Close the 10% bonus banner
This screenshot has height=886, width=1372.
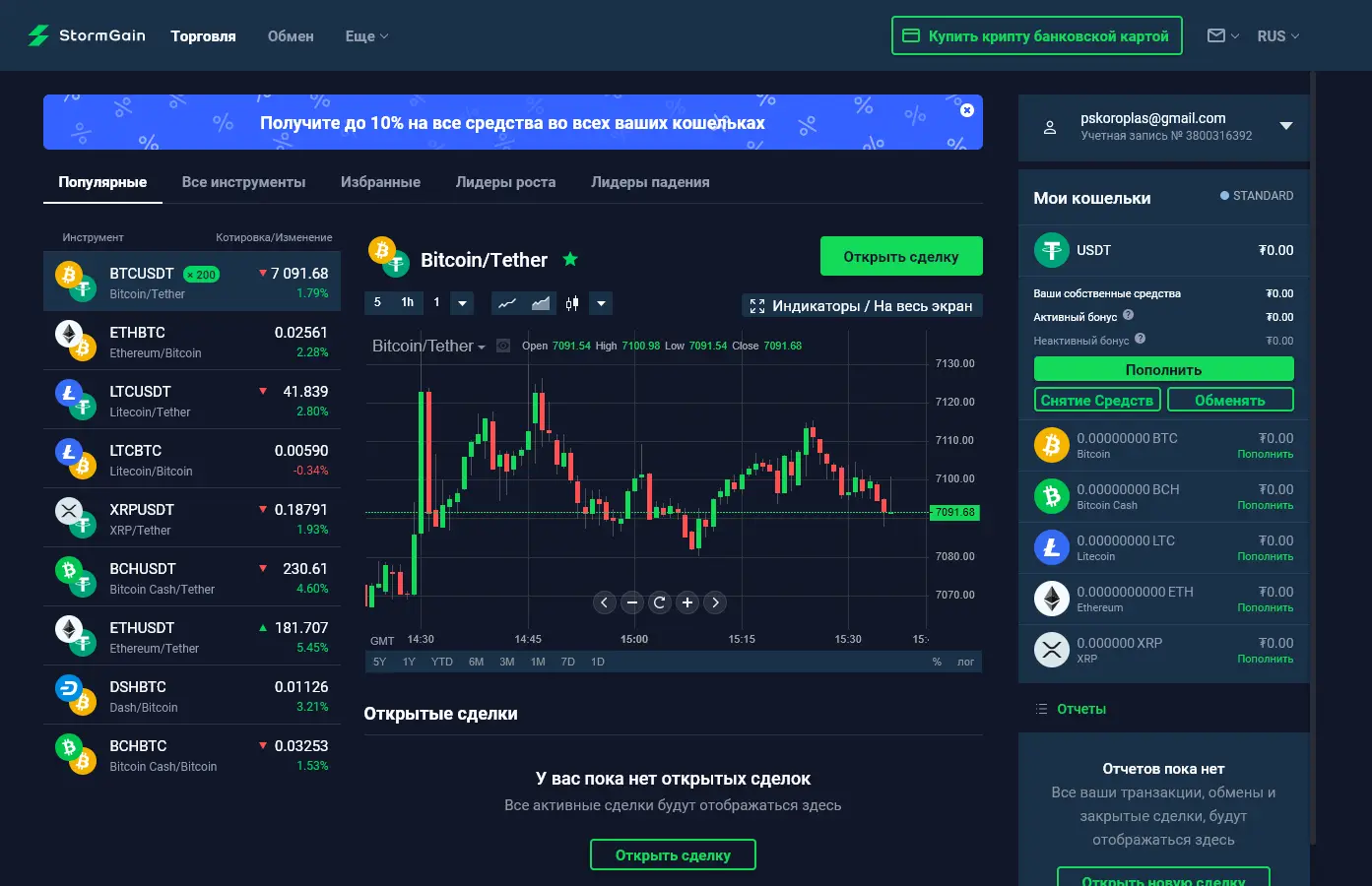click(x=967, y=110)
